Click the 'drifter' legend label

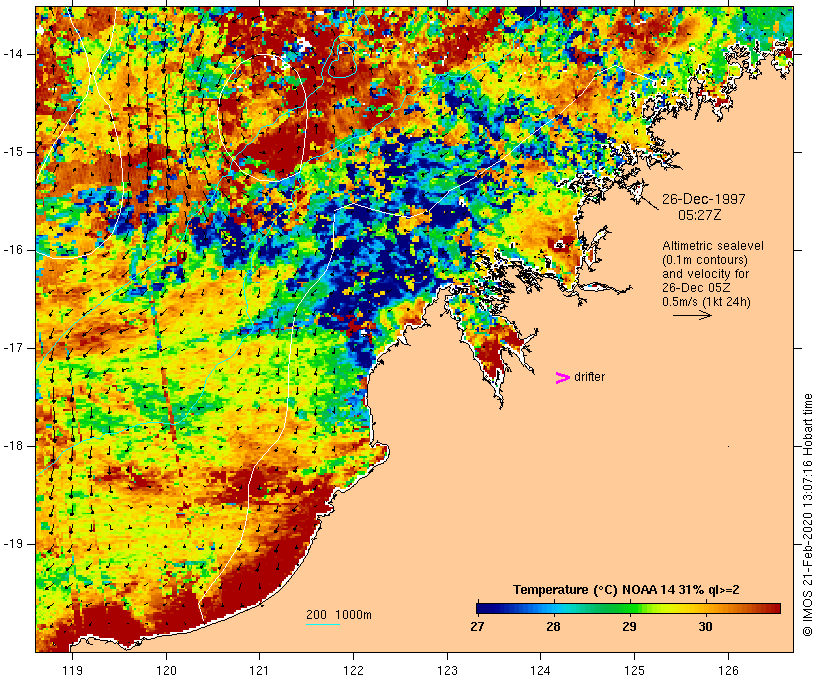click(589, 377)
